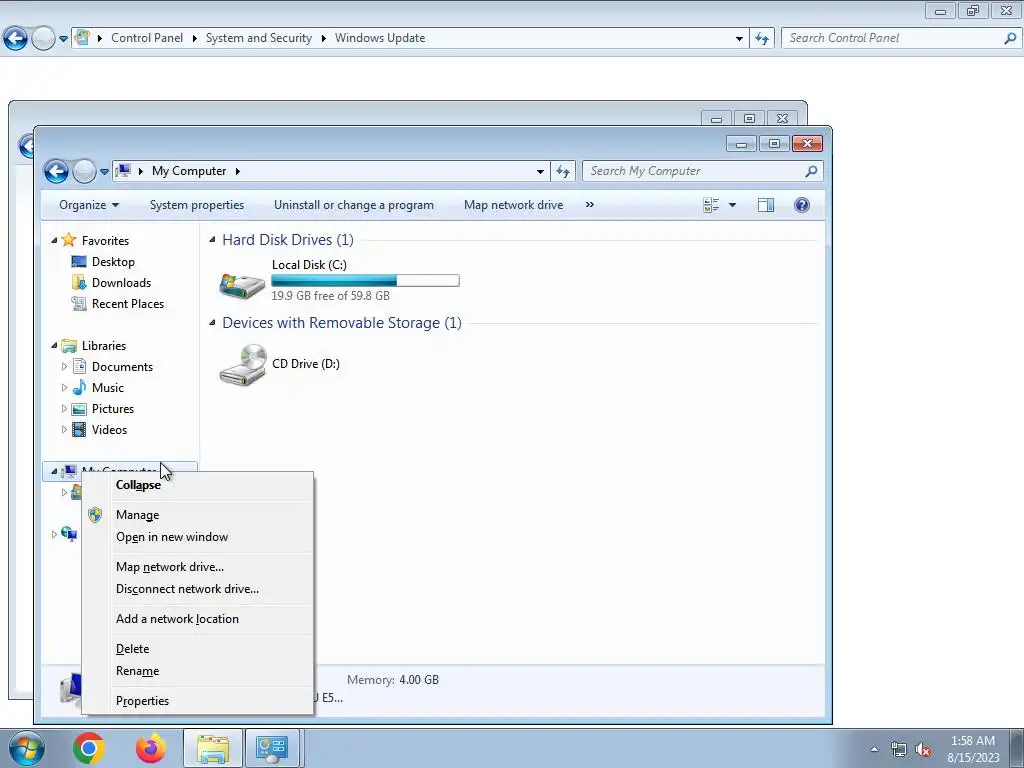Open Music library
This screenshot has height=768, width=1024.
(x=107, y=387)
